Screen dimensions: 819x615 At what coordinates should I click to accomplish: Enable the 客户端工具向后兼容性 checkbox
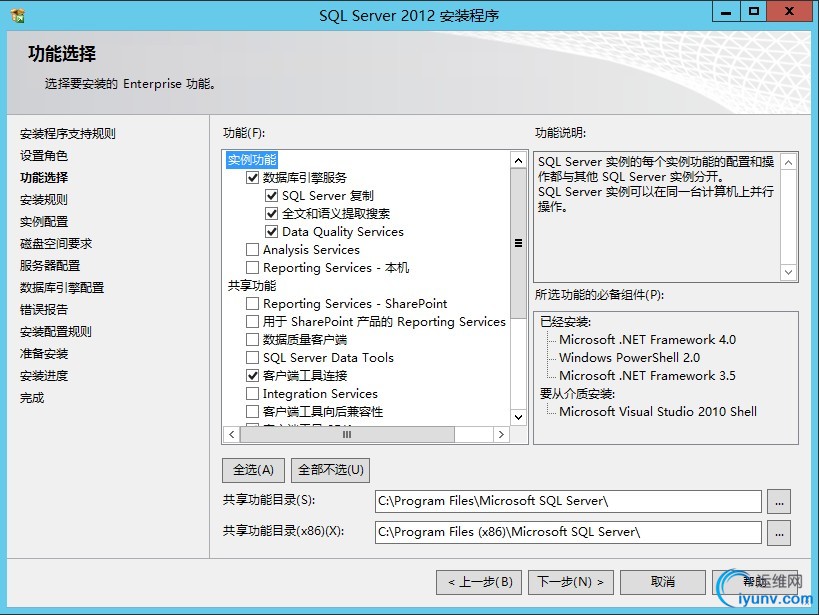[x=252, y=412]
